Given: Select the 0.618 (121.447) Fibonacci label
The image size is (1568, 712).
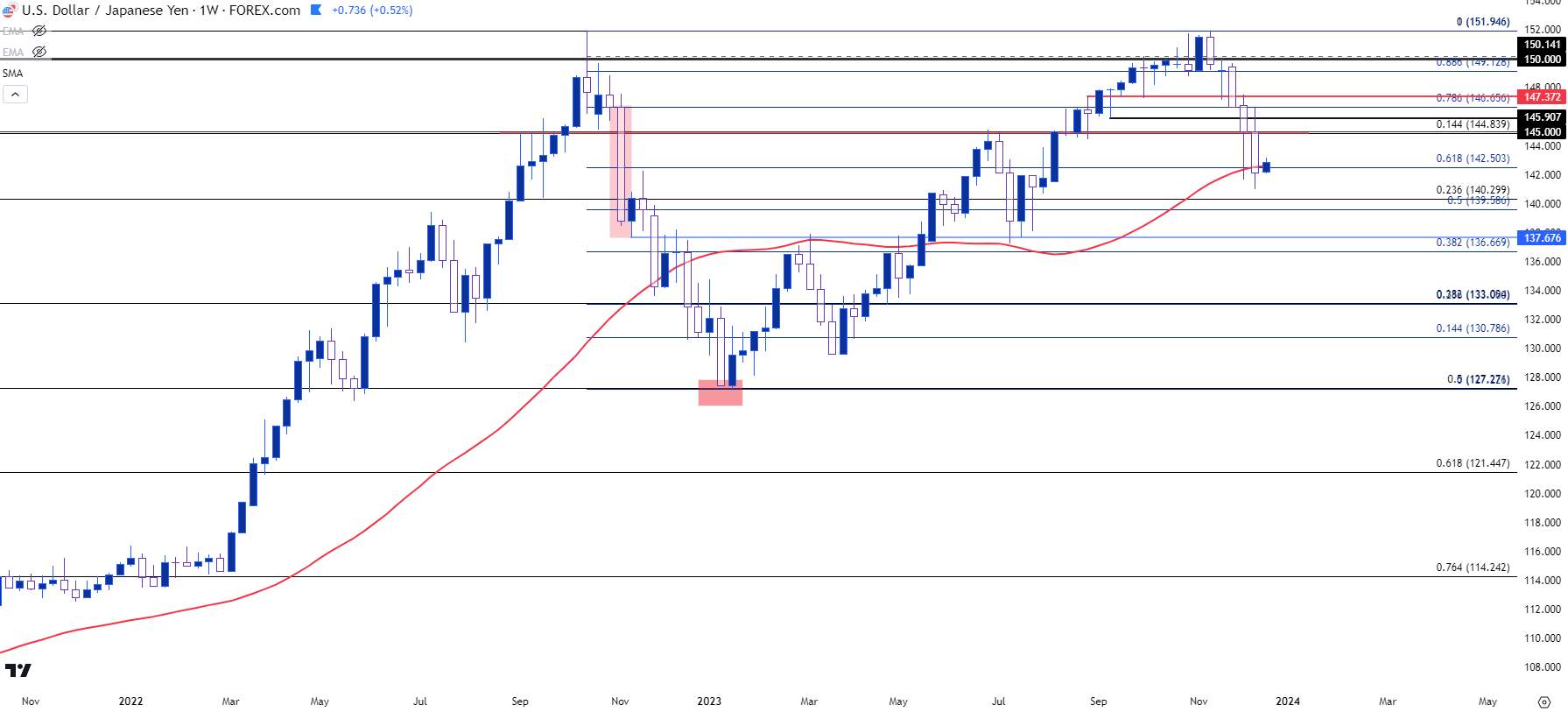Looking at the screenshot, I should (1473, 463).
